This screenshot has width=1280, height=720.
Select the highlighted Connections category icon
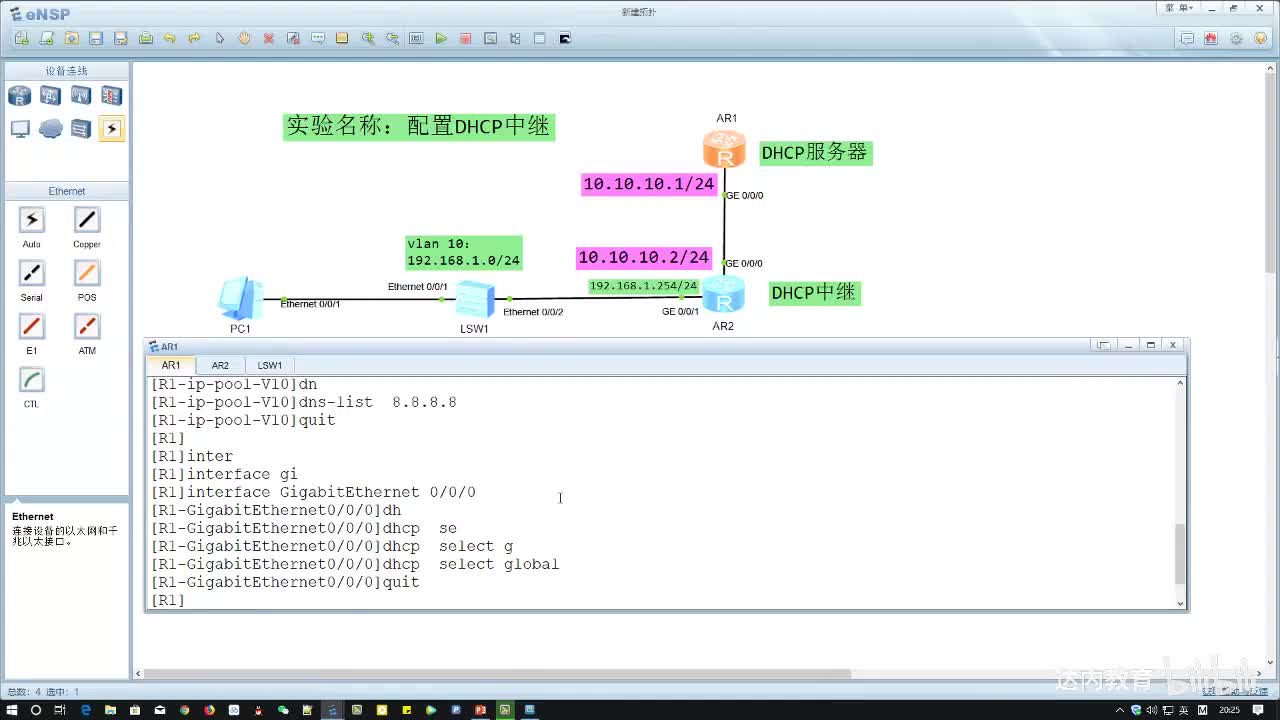(111, 129)
